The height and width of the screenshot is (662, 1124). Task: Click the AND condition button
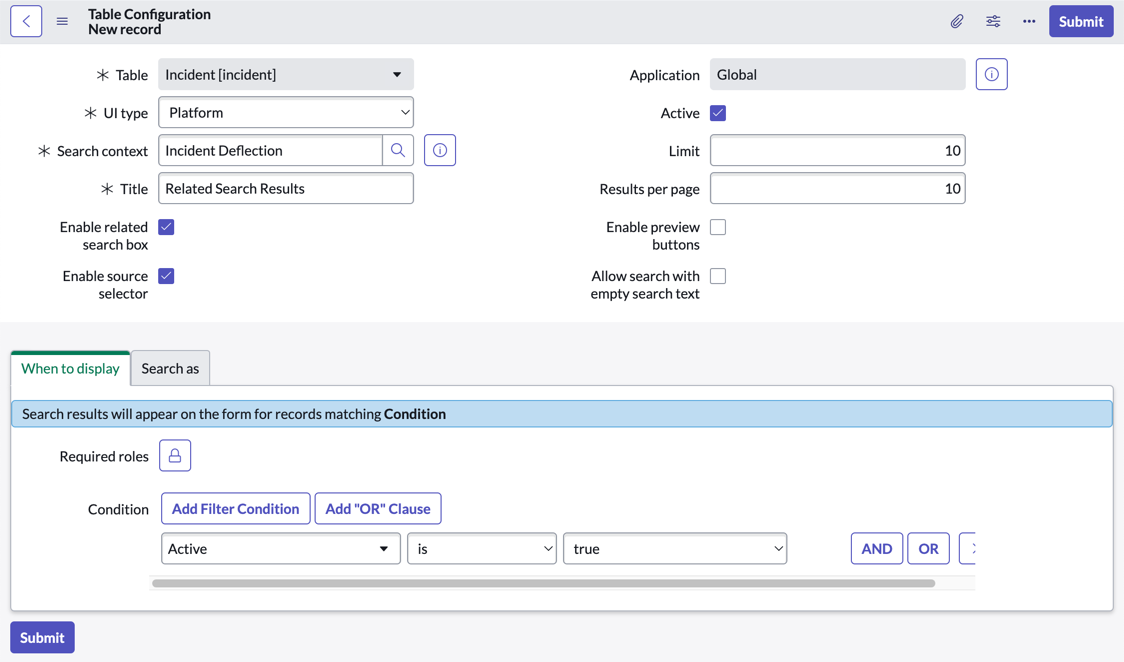pos(877,549)
